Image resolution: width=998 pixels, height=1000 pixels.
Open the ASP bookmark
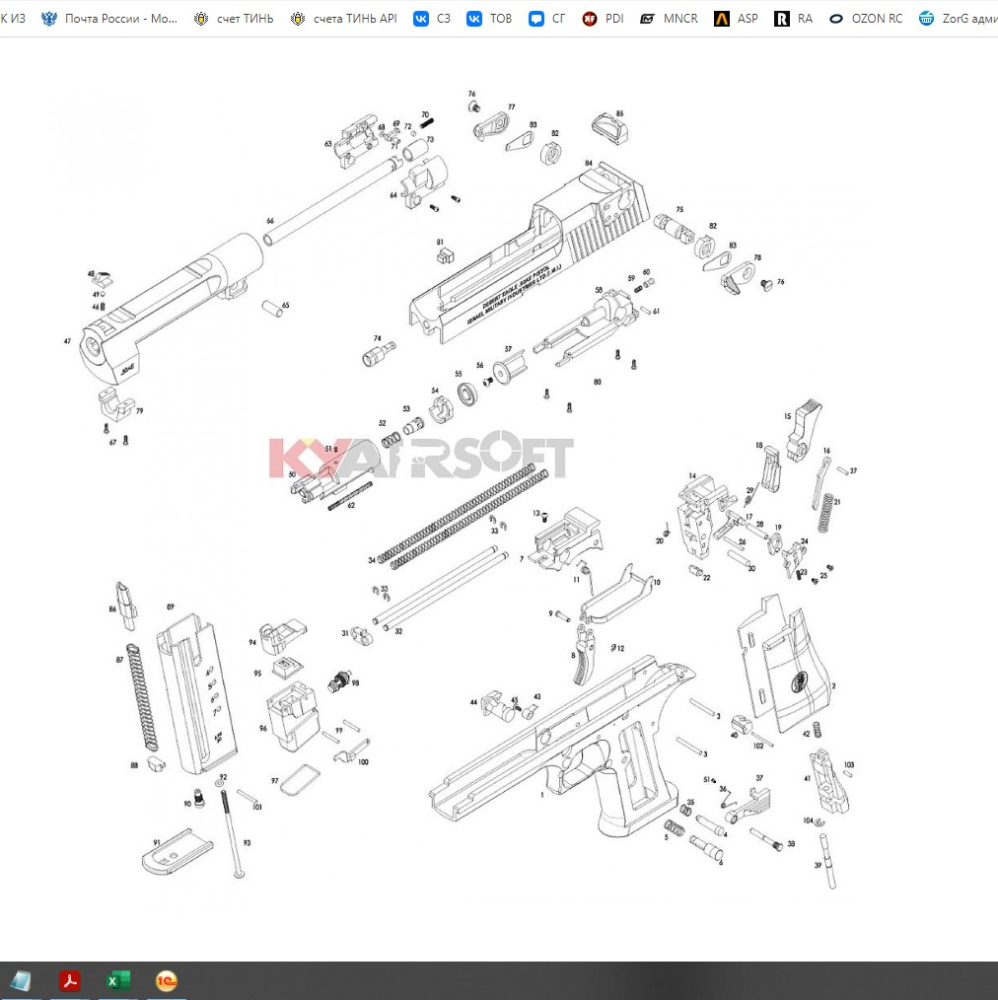(x=736, y=18)
